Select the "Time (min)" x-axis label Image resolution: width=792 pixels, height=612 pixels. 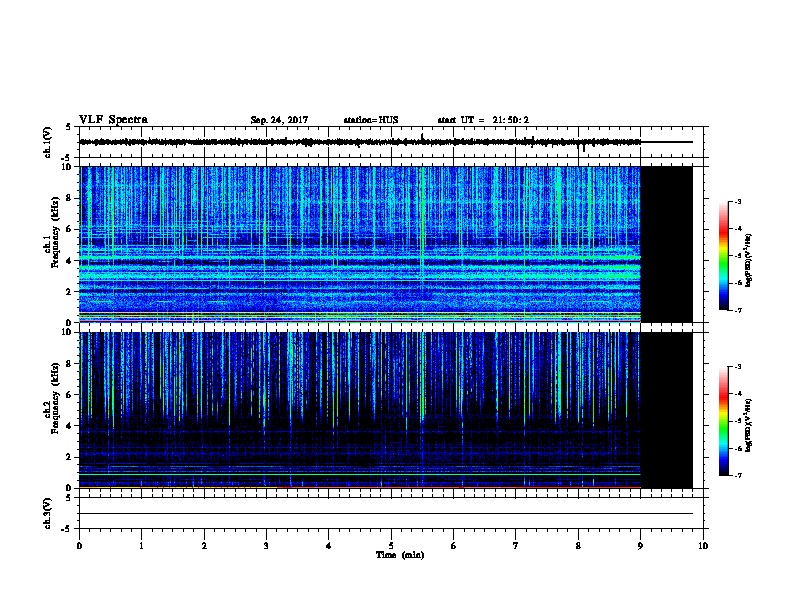click(400, 555)
